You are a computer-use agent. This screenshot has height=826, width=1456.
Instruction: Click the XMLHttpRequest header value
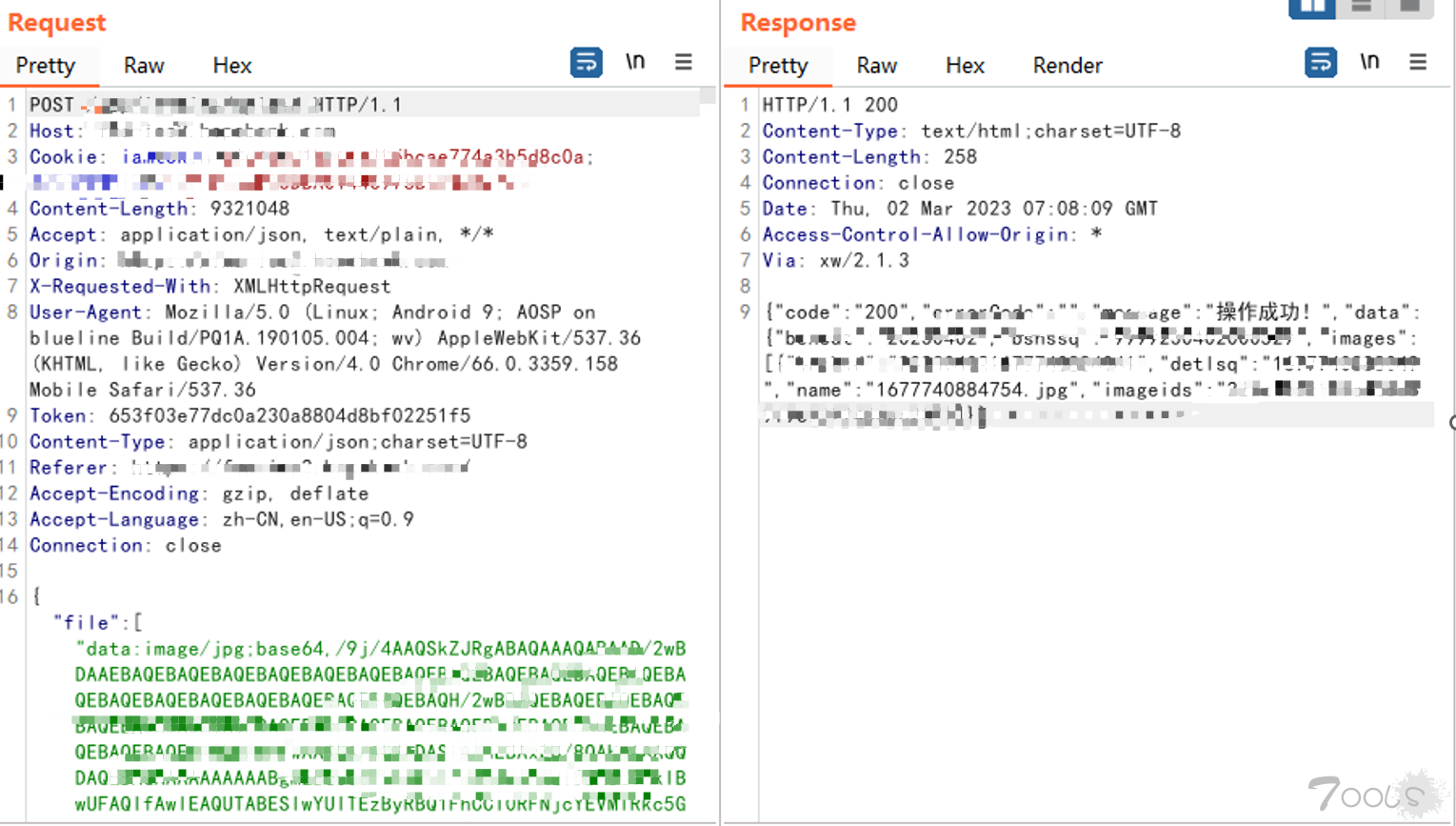click(x=312, y=287)
